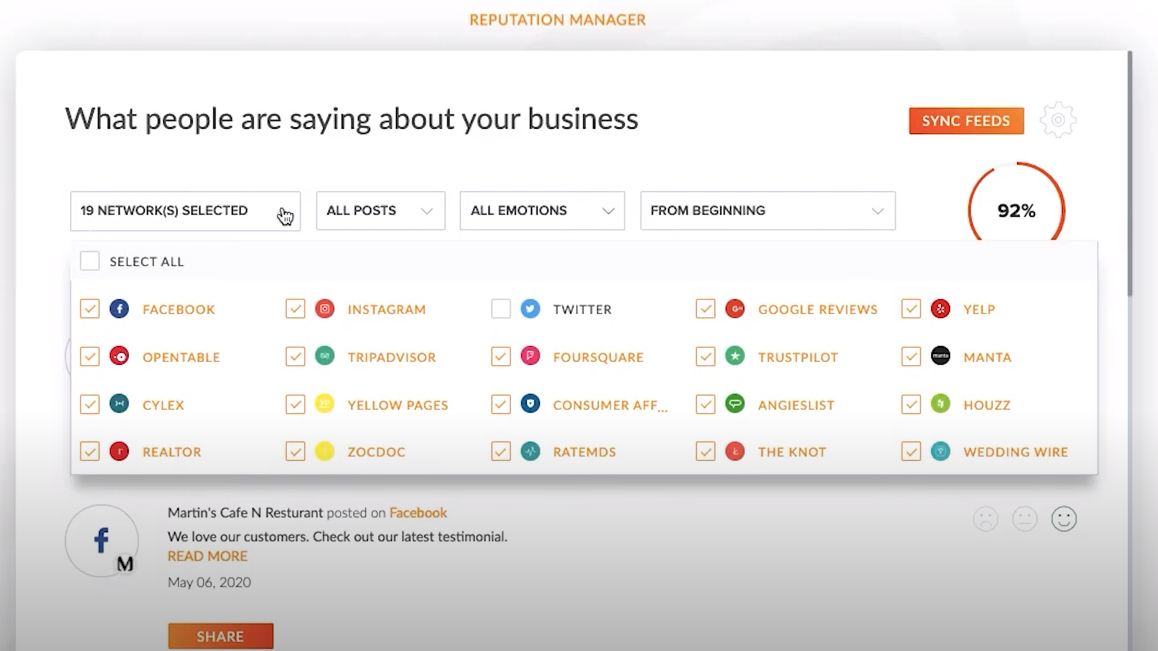
Task: Collapse the 19 Network(s) Selected dropdown
Action: pyautogui.click(x=185, y=211)
